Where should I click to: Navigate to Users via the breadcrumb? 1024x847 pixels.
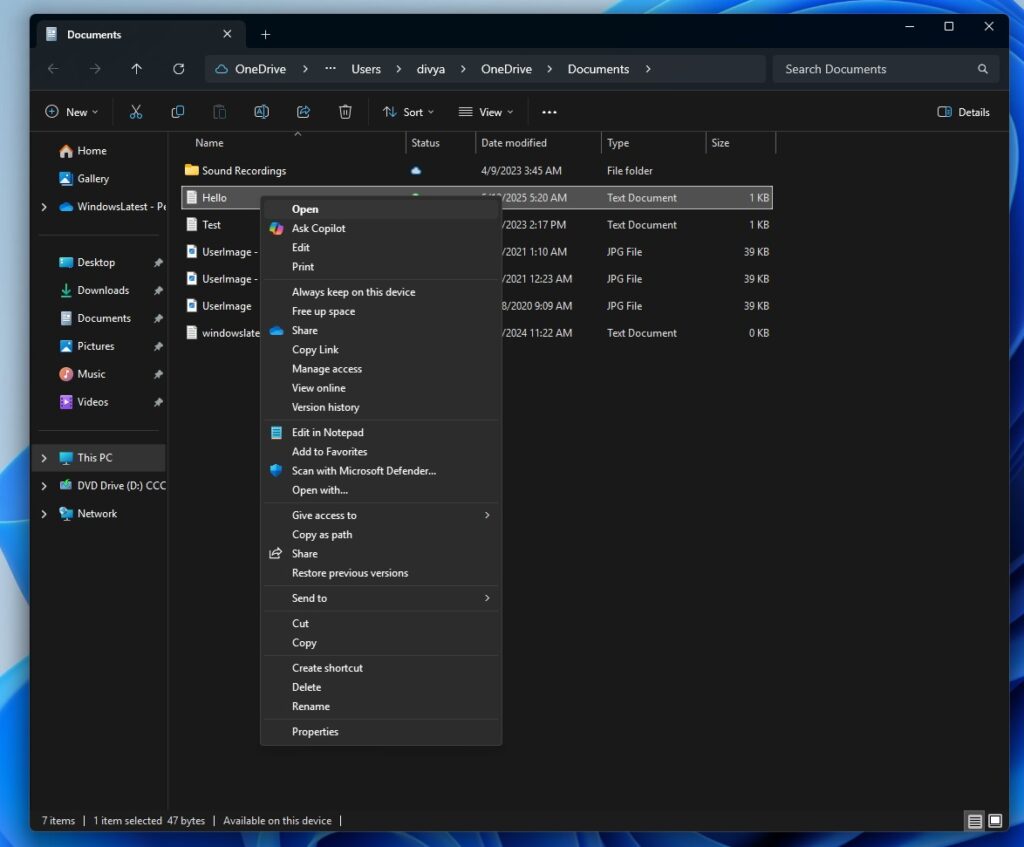point(366,69)
